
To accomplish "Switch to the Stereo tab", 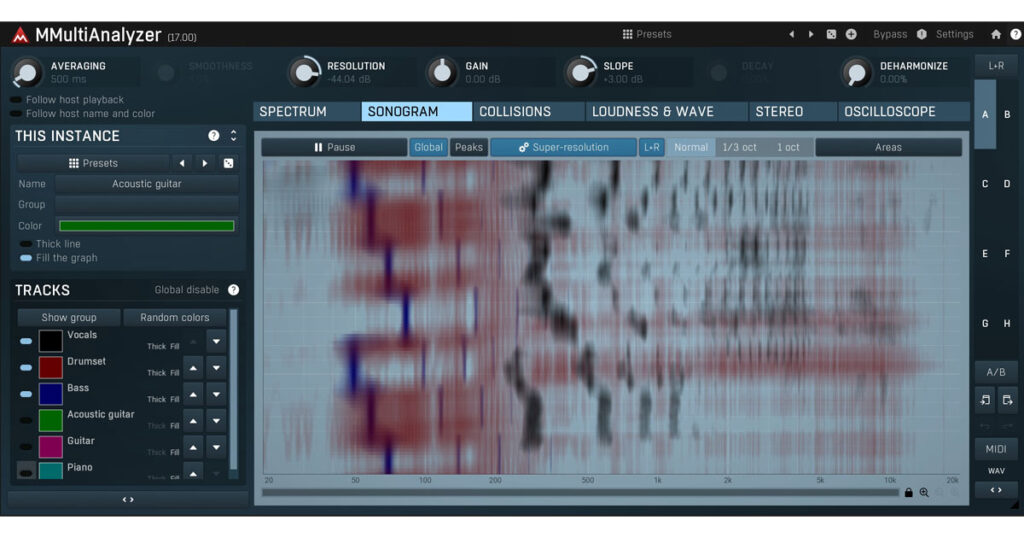I will coord(793,112).
